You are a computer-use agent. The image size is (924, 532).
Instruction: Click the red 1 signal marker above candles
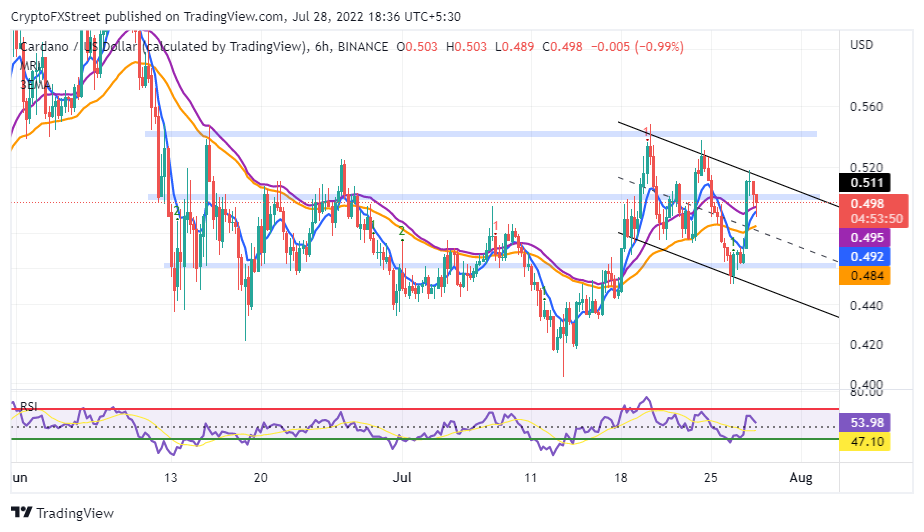496,226
